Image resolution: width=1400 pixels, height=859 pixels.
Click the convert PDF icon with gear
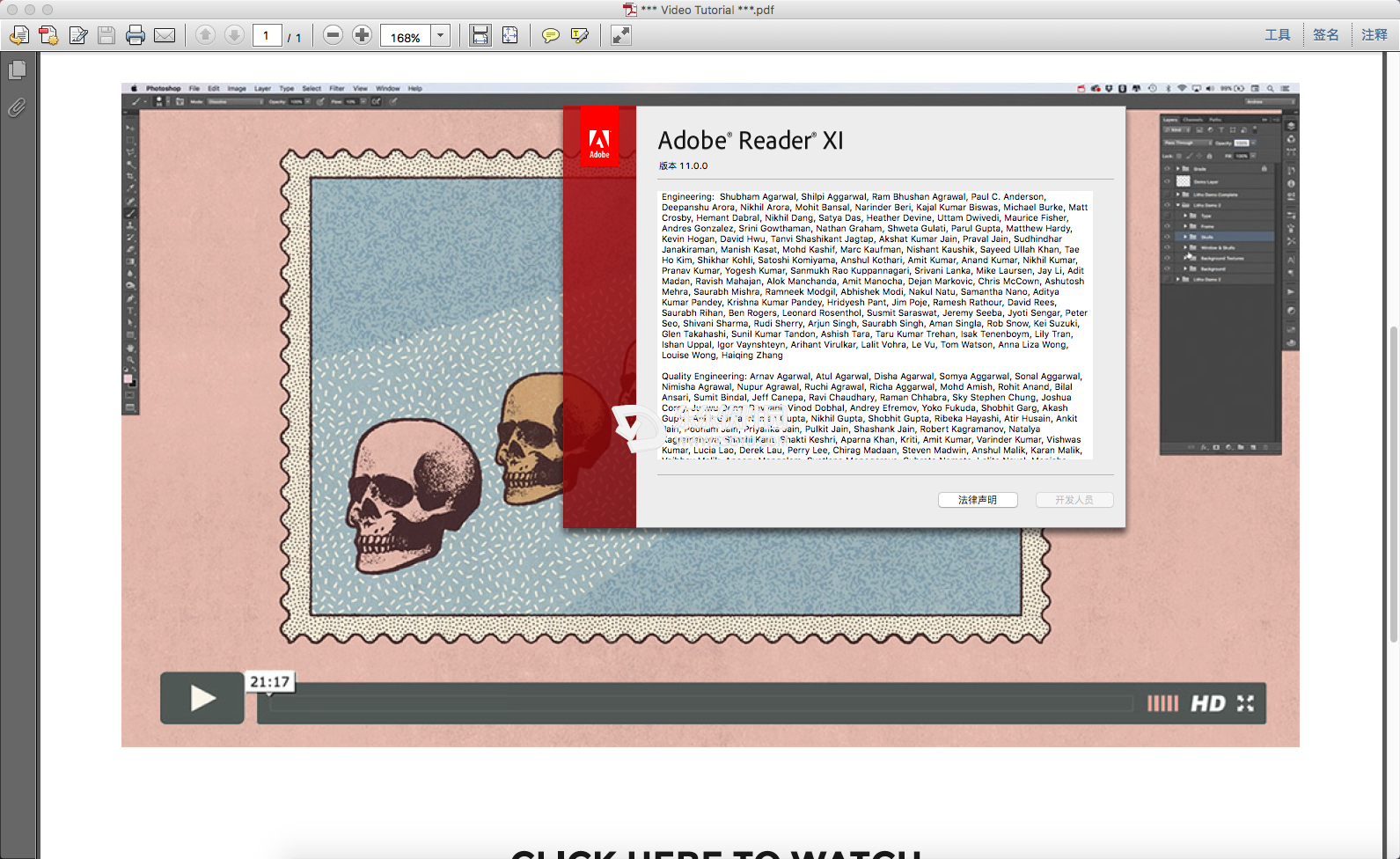pos(48,35)
